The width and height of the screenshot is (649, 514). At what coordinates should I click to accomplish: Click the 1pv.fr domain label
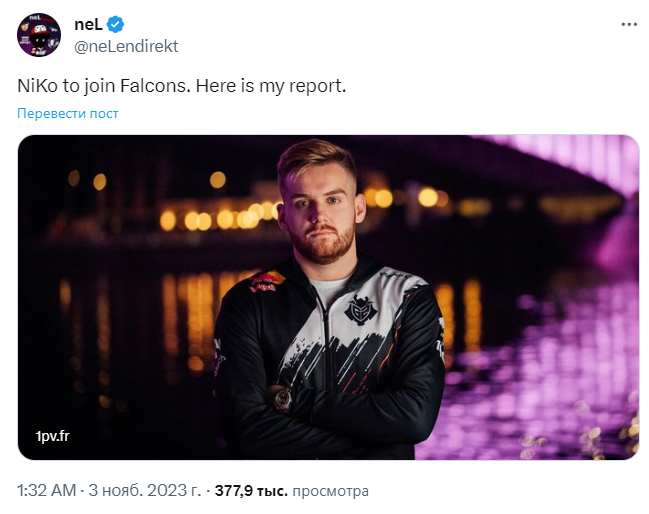click(51, 437)
